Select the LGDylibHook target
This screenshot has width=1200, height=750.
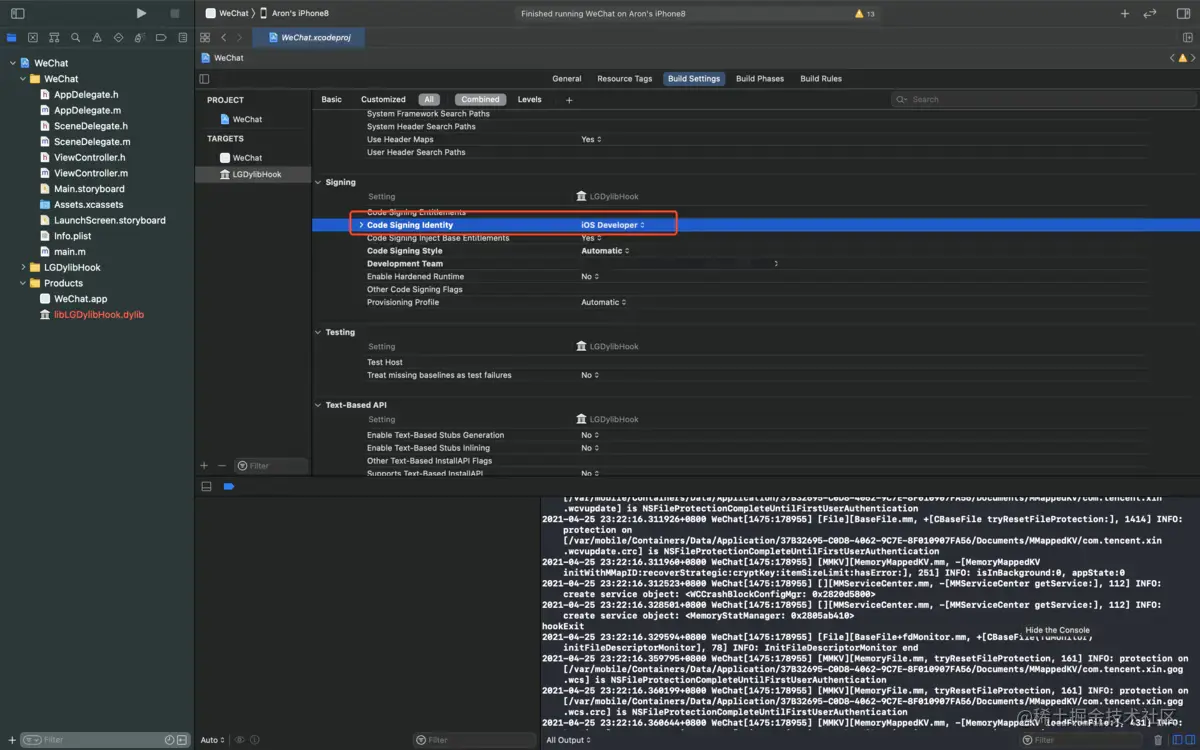(x=253, y=174)
